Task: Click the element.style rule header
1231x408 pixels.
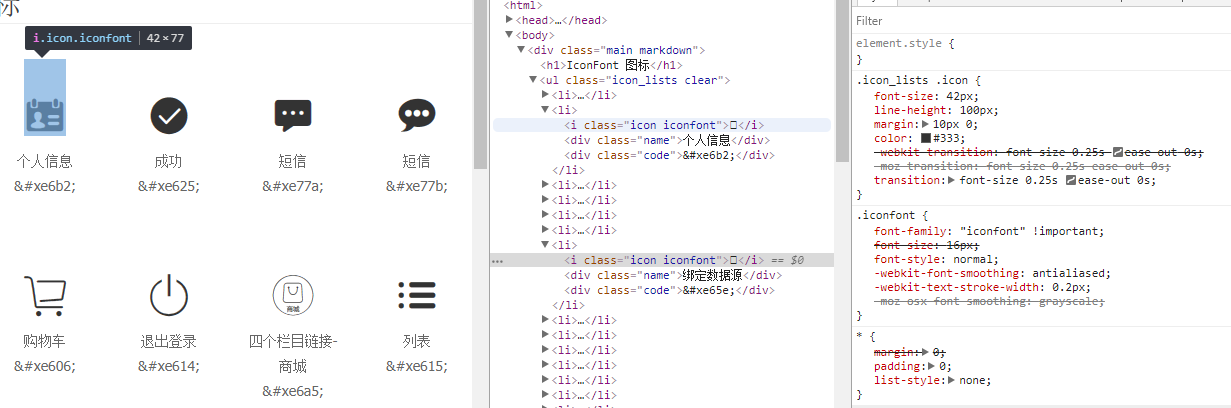Action: pyautogui.click(x=905, y=44)
